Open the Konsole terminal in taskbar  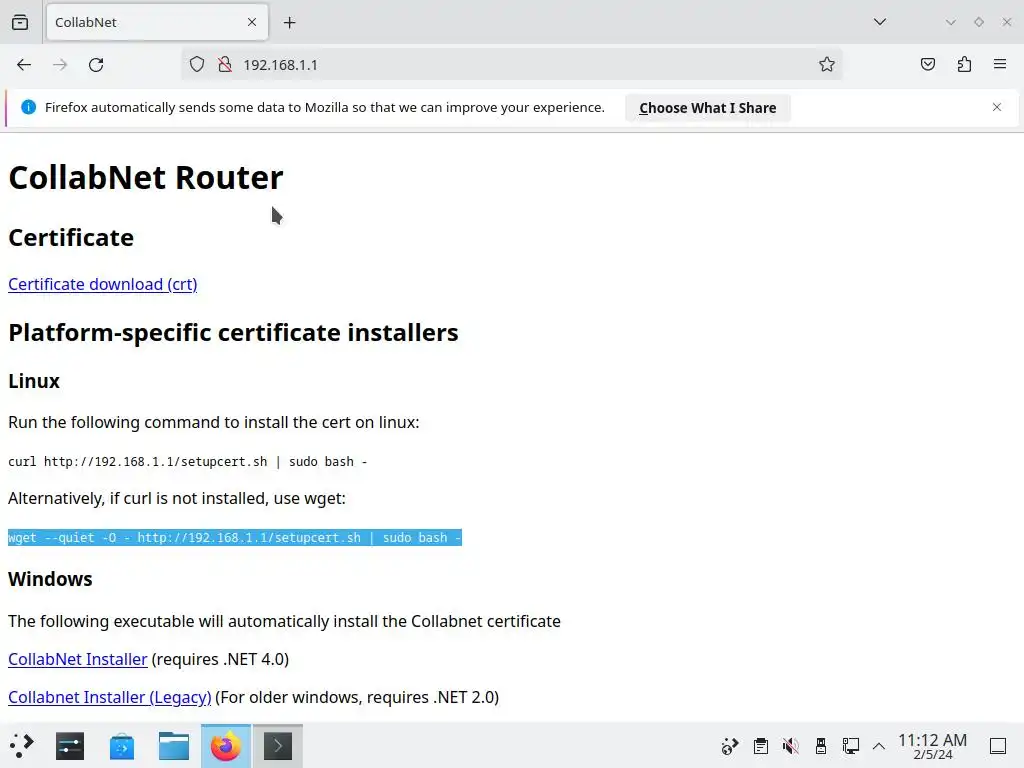[278, 746]
